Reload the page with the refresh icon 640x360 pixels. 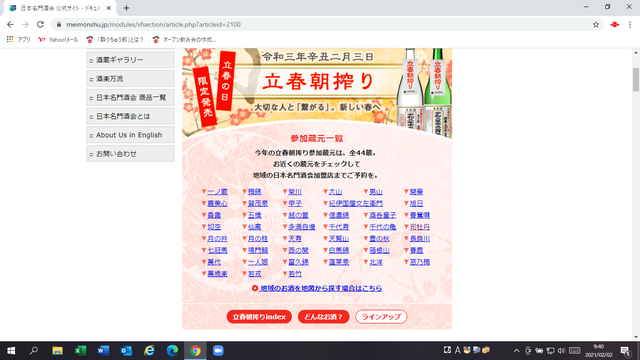point(40,24)
